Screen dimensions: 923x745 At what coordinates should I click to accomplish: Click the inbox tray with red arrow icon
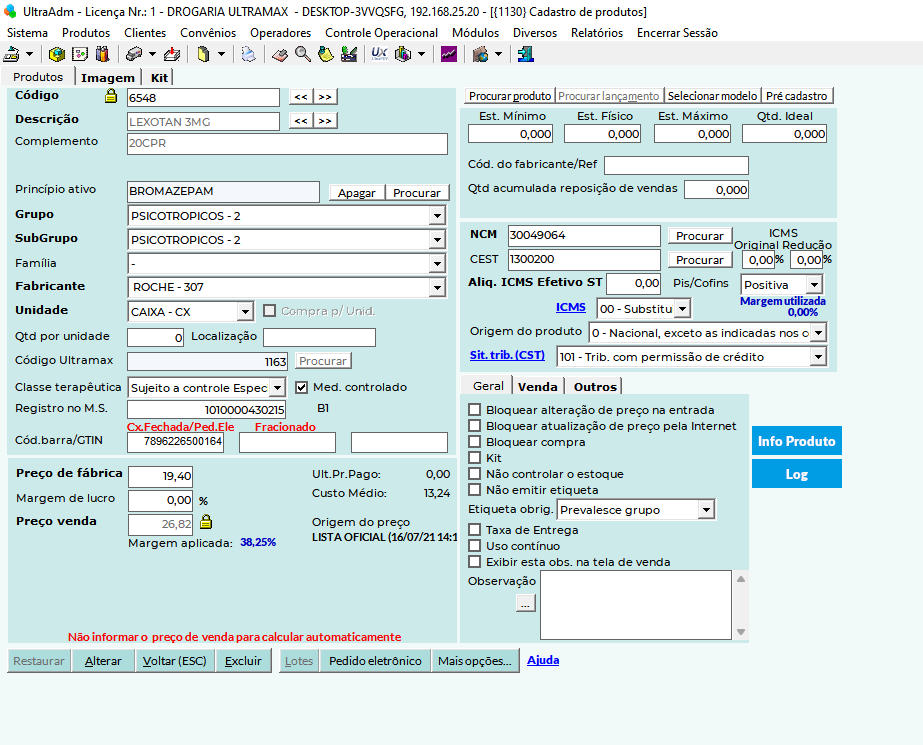172,55
